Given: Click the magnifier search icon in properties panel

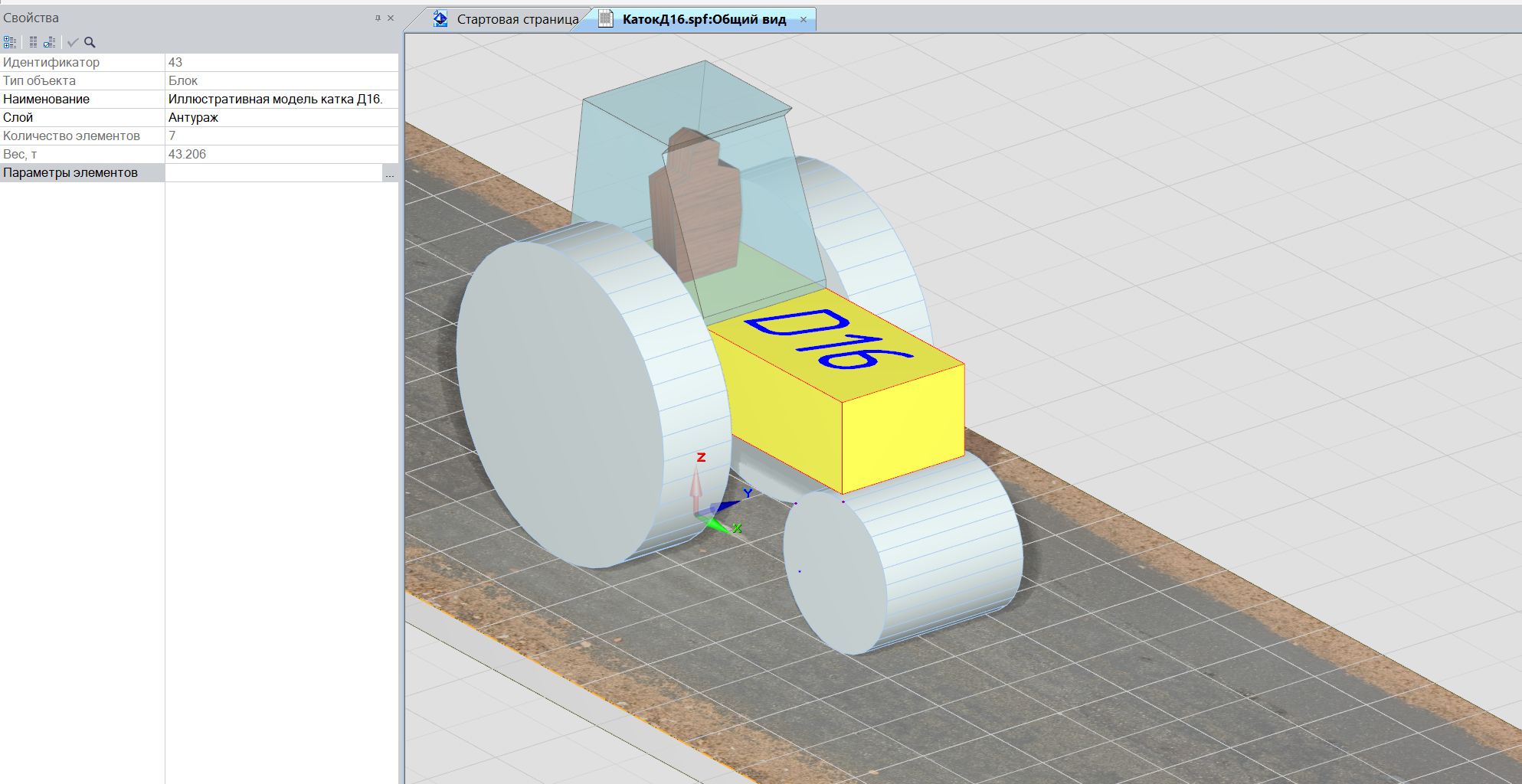Looking at the screenshot, I should [90, 42].
